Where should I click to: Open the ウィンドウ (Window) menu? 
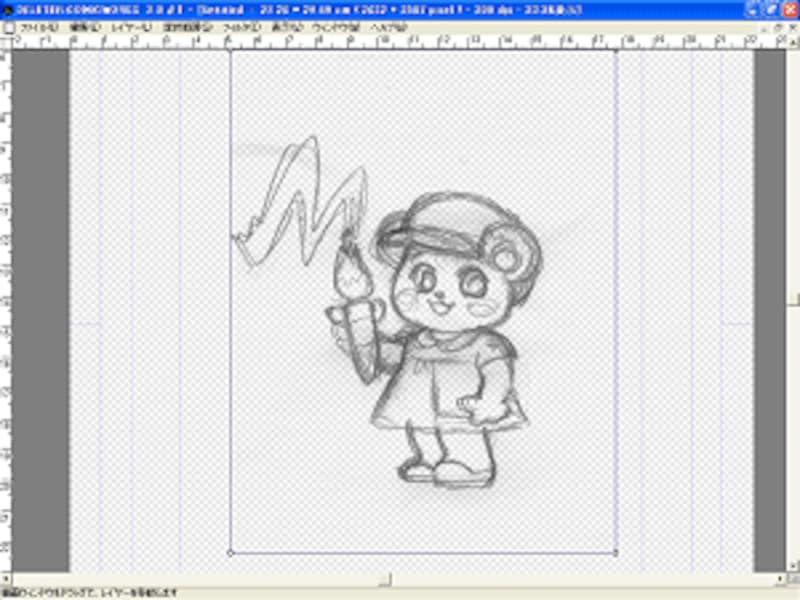[x=336, y=27]
